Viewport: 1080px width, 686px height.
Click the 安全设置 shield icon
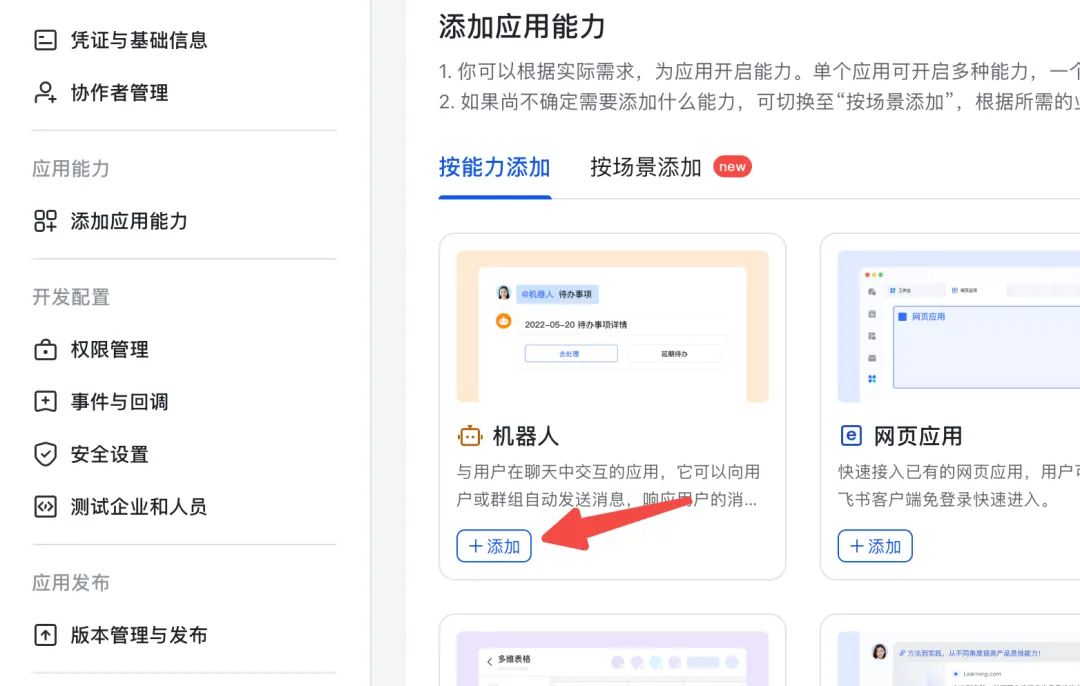tap(45, 454)
